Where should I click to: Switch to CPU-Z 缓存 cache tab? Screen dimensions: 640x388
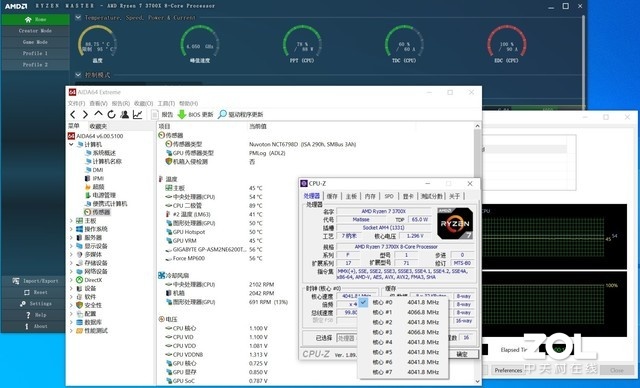click(x=332, y=196)
